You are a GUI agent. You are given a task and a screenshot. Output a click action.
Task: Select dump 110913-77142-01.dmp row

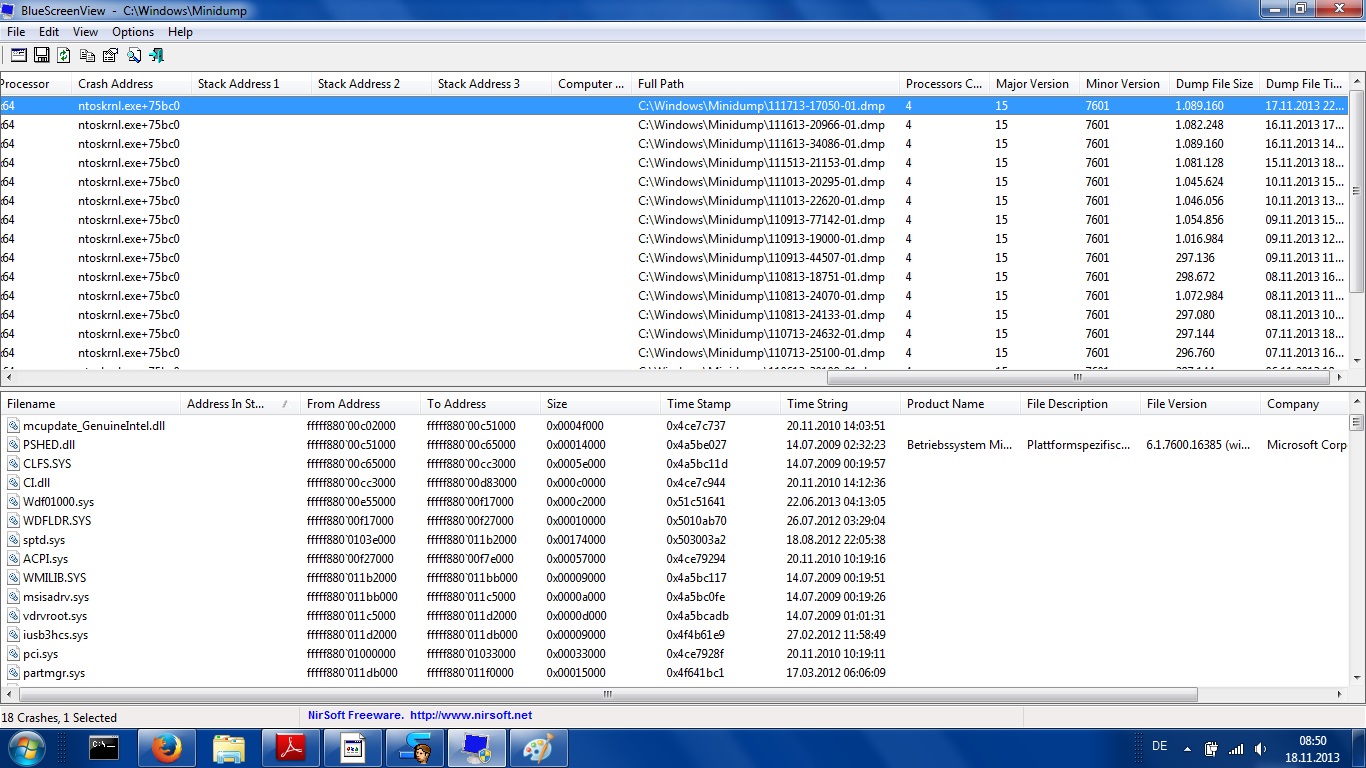coord(674,220)
